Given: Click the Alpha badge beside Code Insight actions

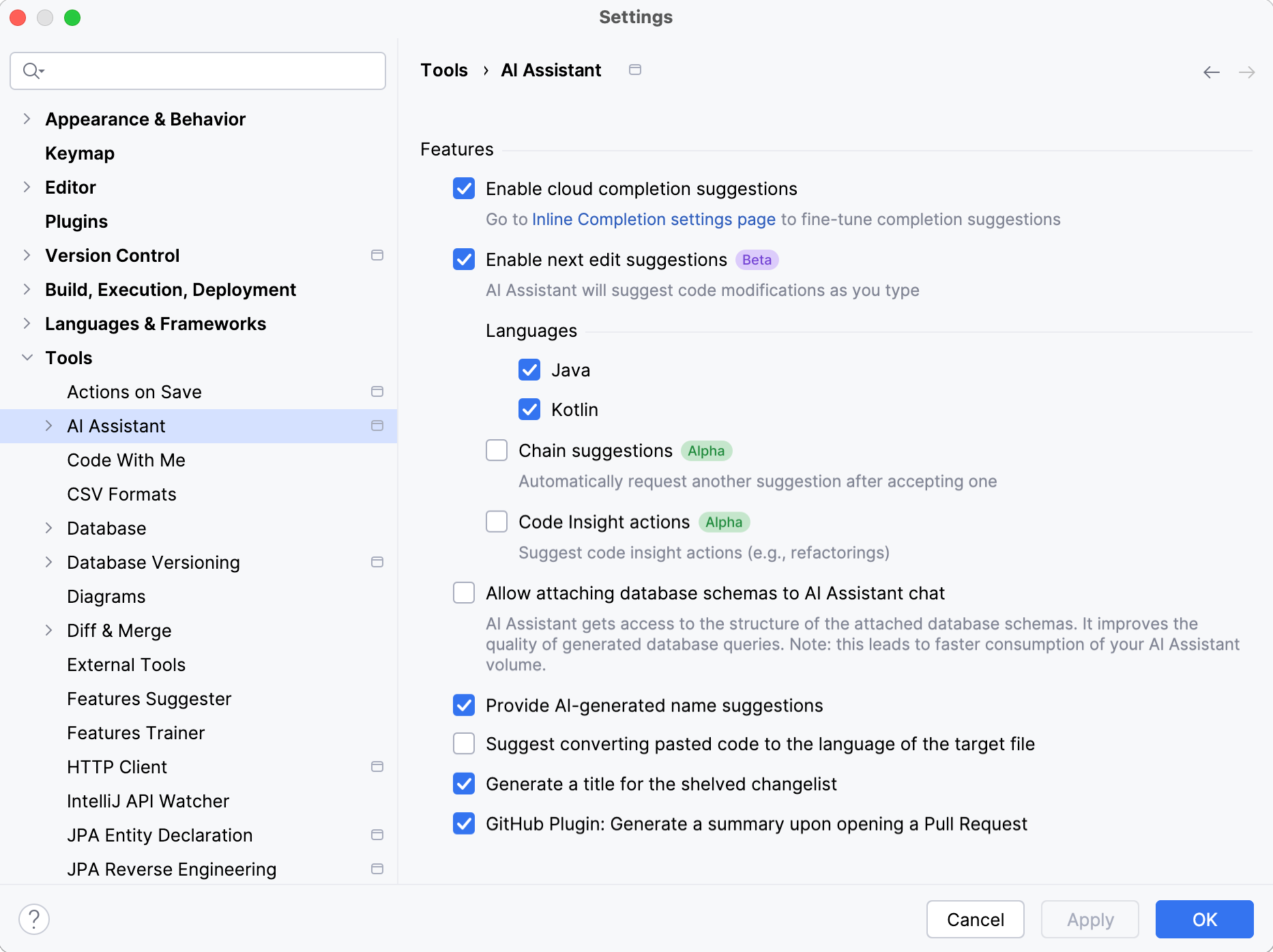Looking at the screenshot, I should click(x=724, y=522).
